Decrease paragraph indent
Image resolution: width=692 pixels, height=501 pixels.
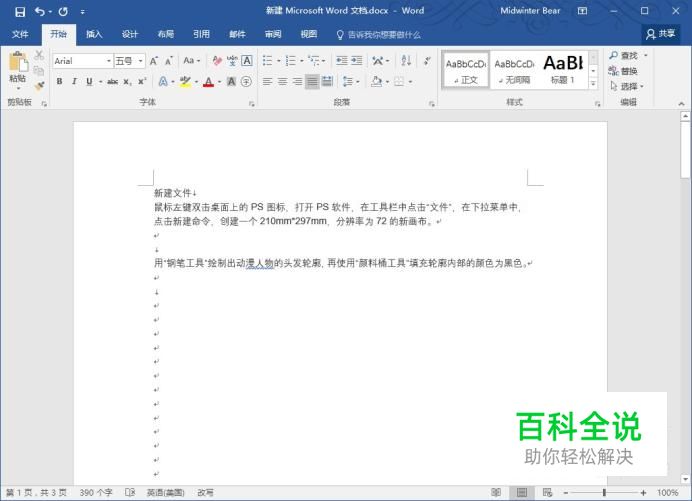coord(342,60)
